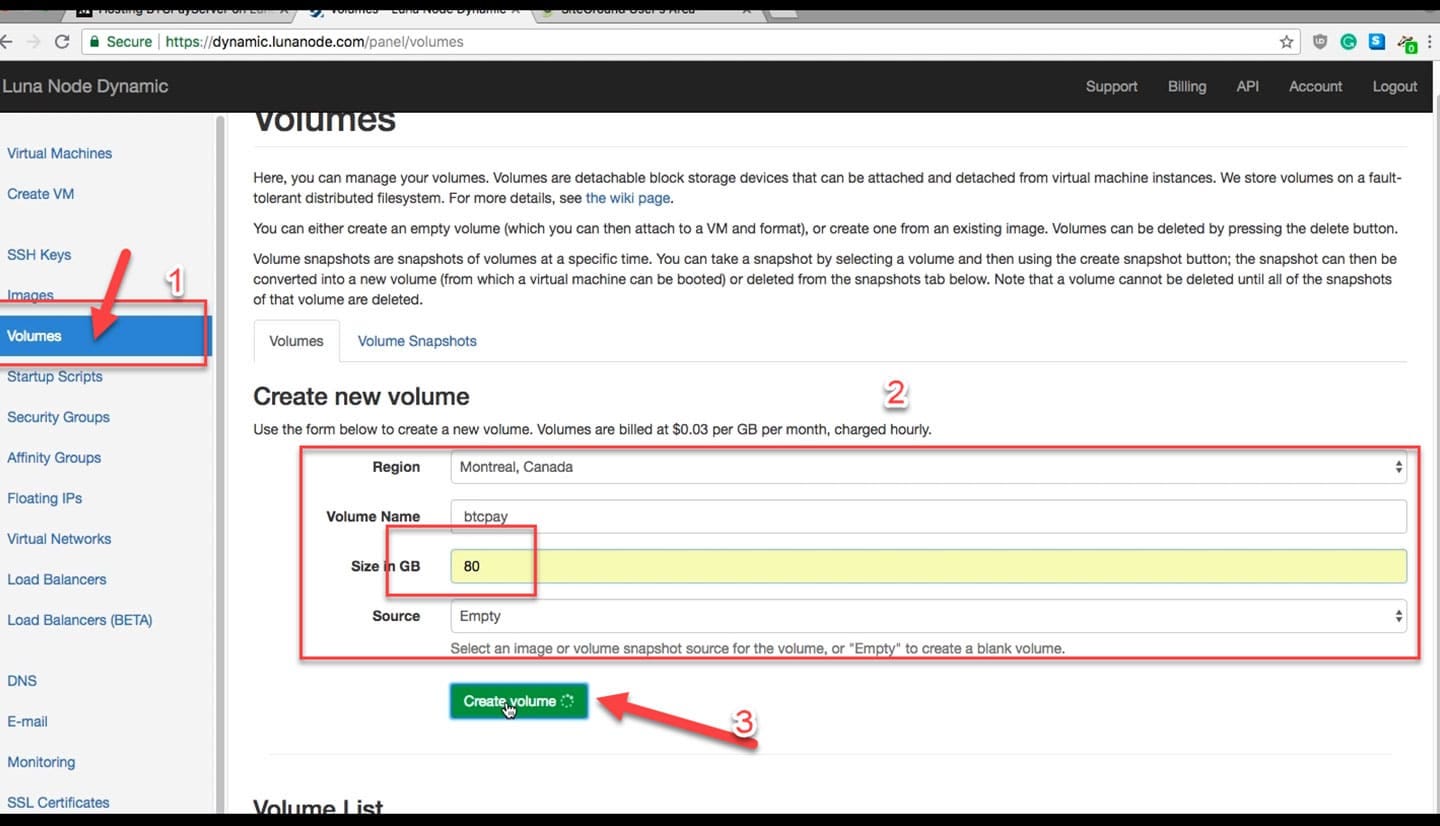Select Volumes in the sidebar
1440x826 pixels.
(105, 336)
